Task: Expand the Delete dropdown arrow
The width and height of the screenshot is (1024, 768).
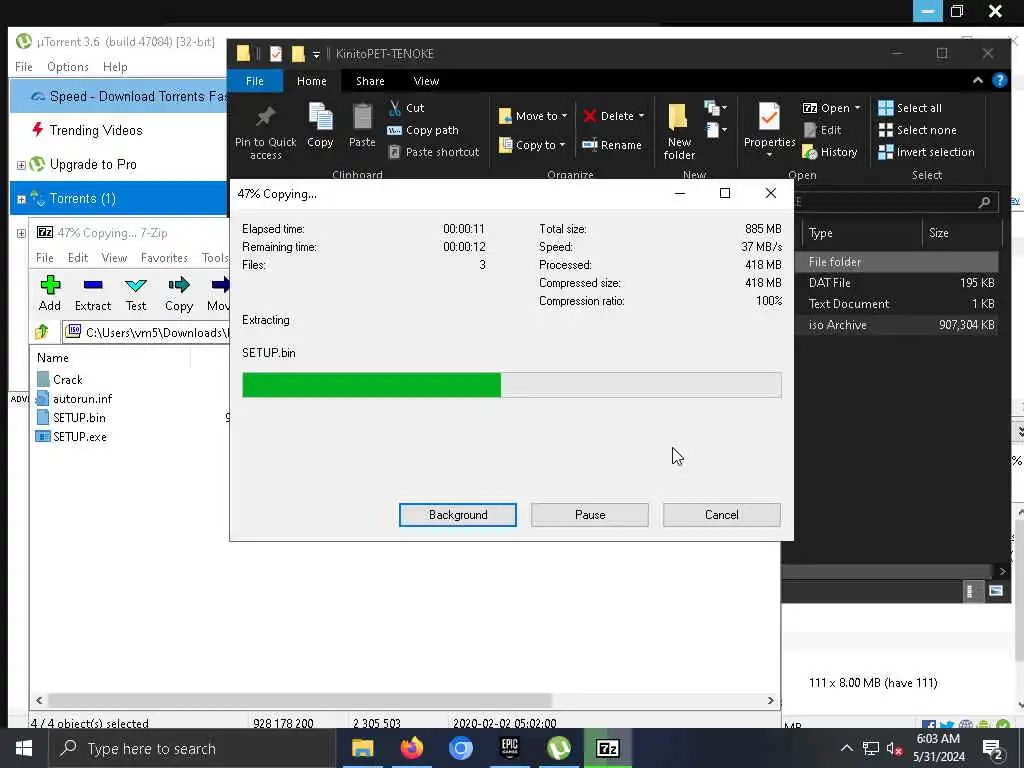Action: tap(641, 116)
